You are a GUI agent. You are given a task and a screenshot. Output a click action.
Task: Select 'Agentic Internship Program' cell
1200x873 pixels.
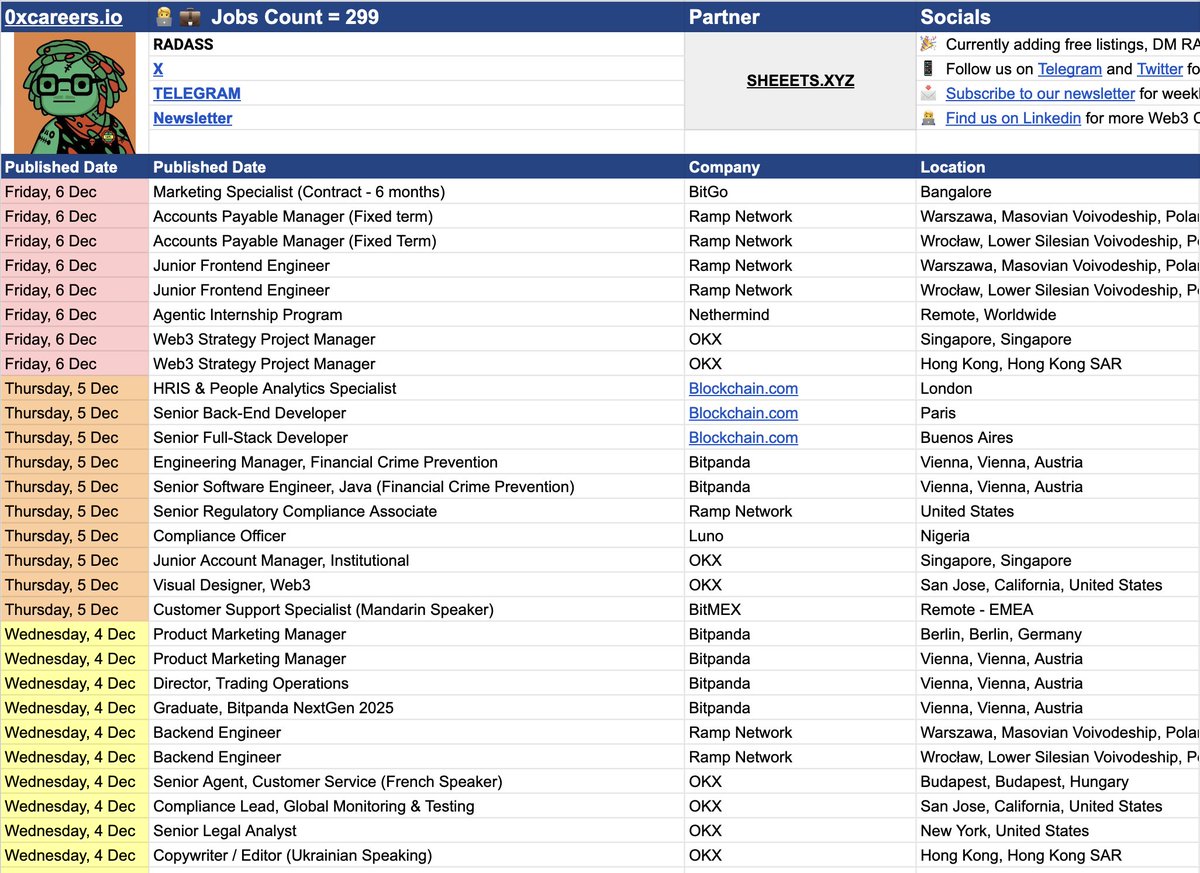416,315
